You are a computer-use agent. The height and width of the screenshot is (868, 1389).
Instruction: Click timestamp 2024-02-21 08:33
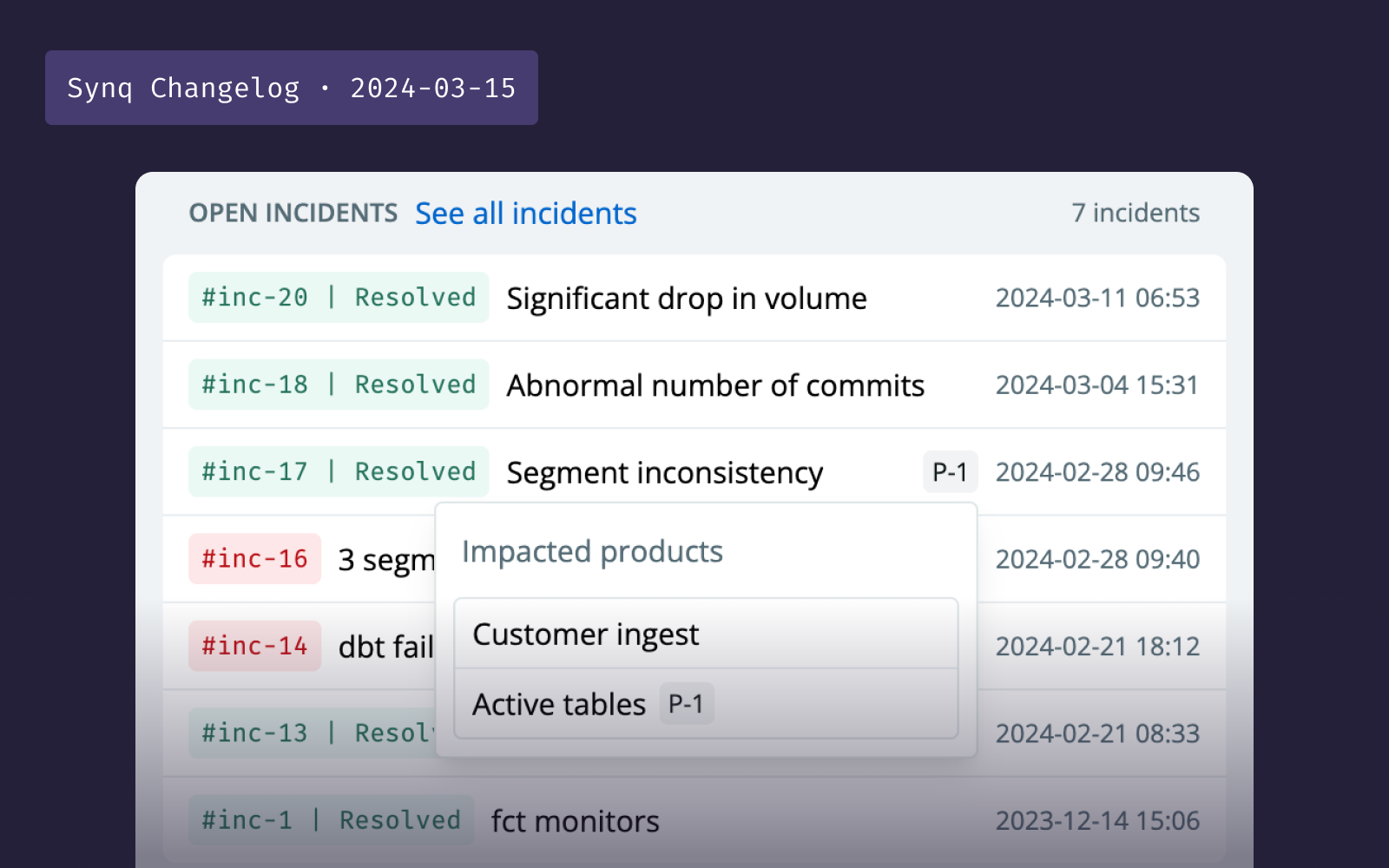[x=1097, y=733]
